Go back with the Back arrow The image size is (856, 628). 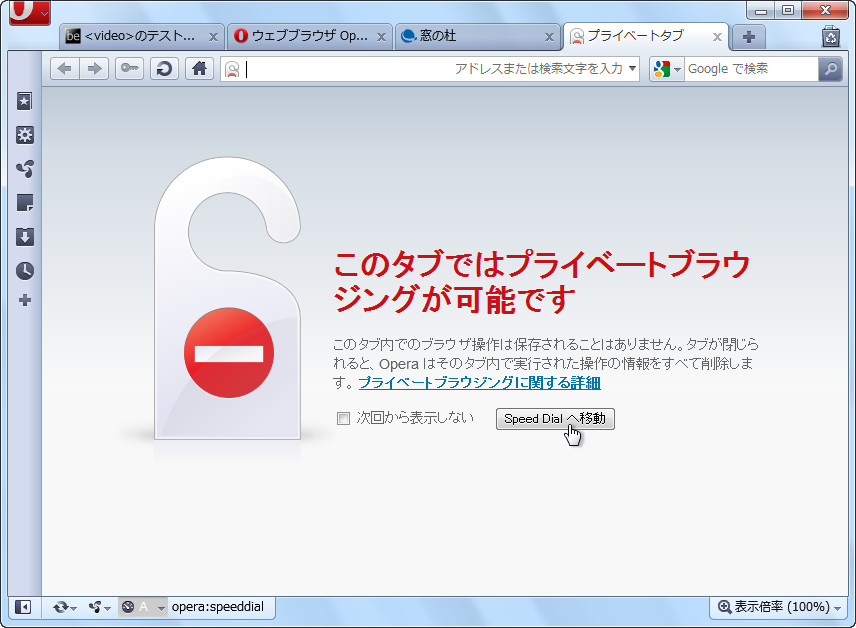[x=65, y=69]
